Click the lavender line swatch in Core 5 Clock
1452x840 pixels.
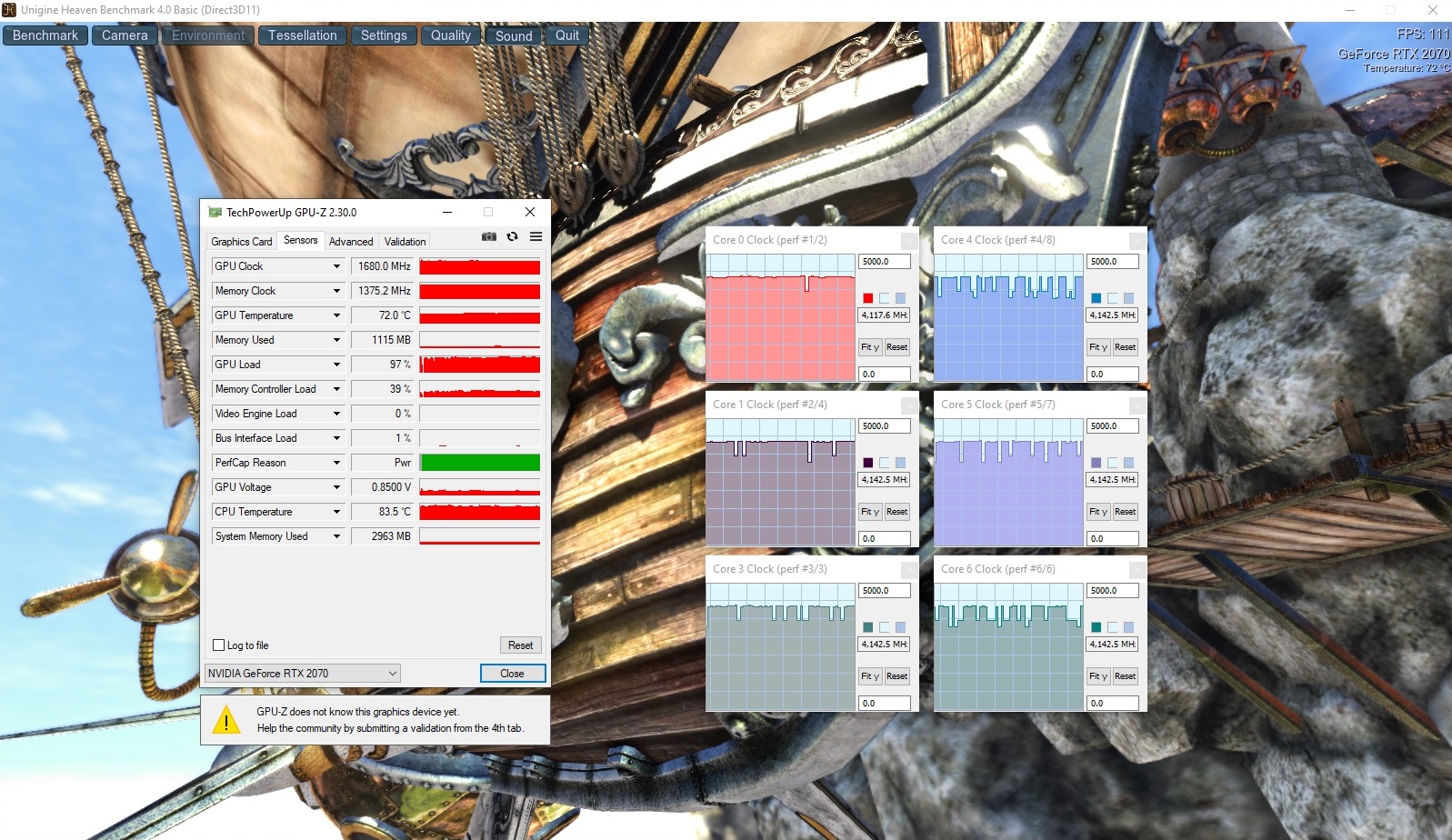(x=1097, y=463)
